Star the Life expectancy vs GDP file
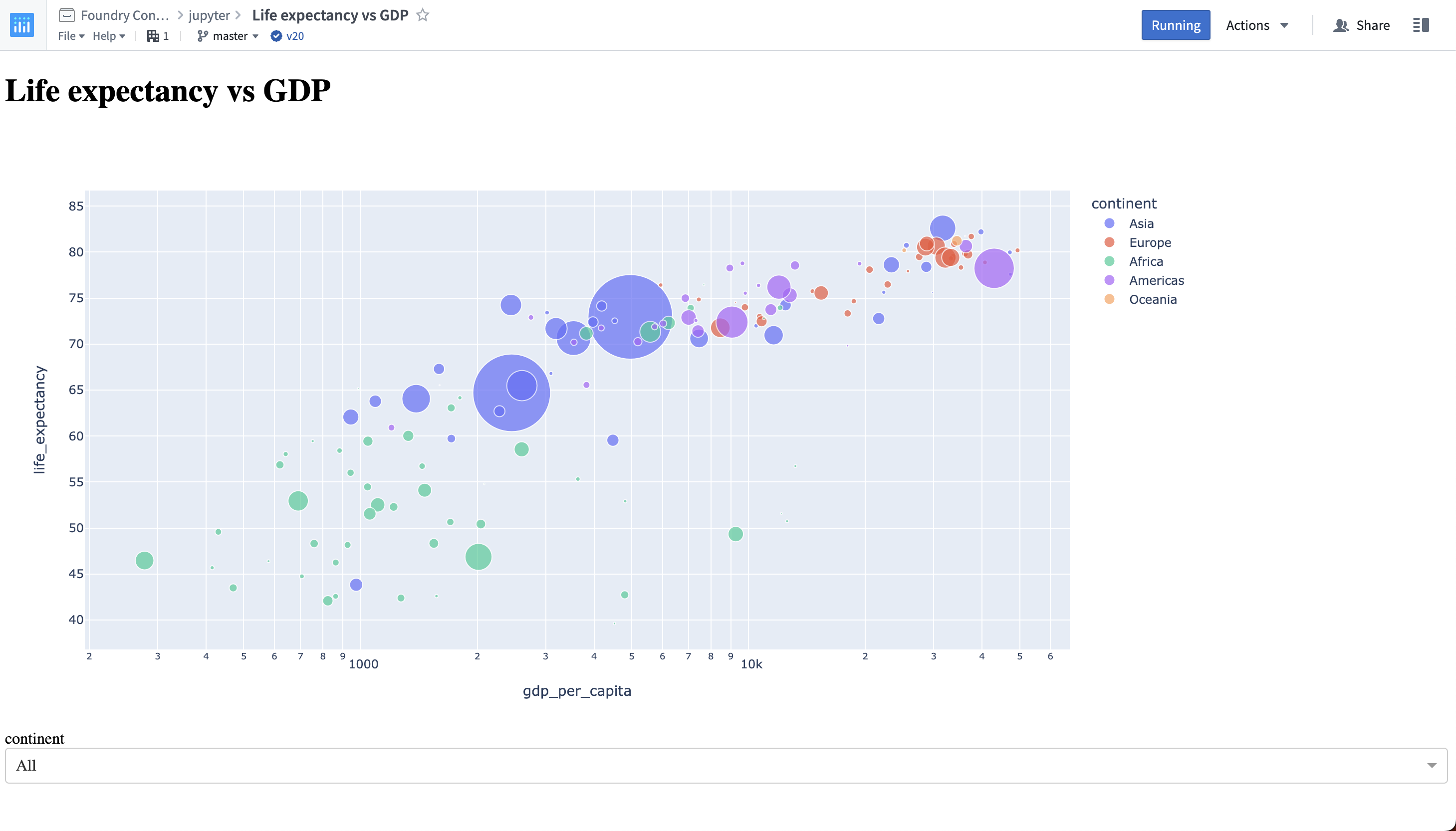This screenshot has height=831, width=1456. (422, 15)
